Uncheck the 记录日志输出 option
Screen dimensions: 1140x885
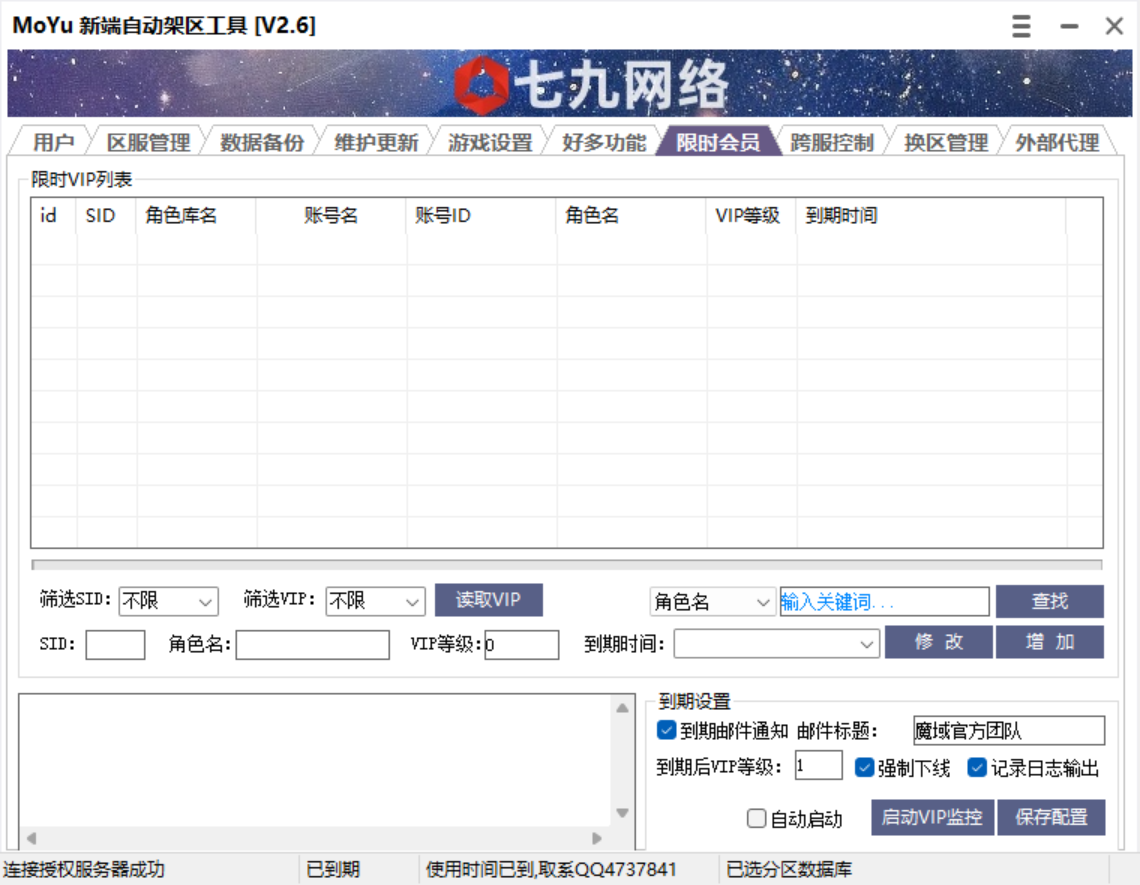coord(978,768)
